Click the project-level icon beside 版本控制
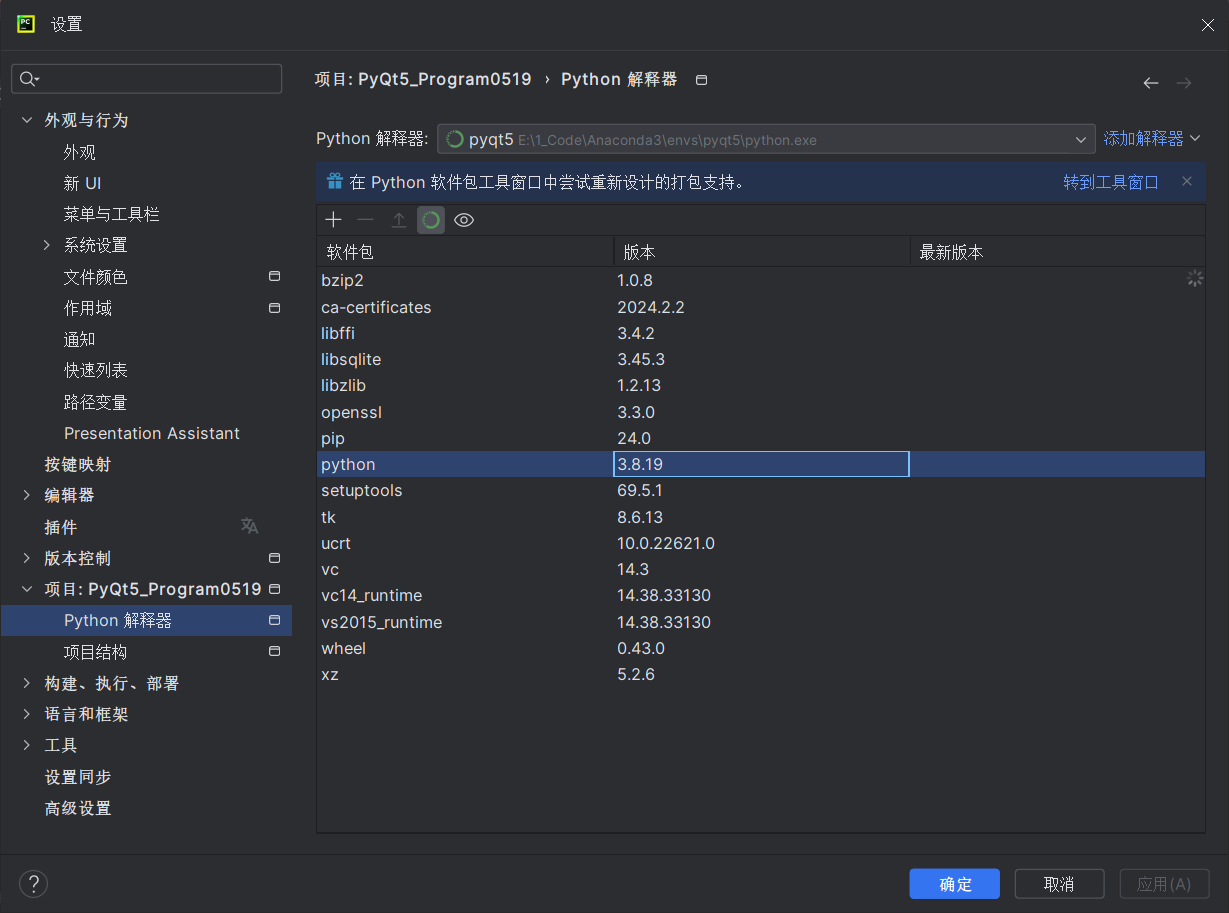Viewport: 1229px width, 913px height. coord(274,558)
